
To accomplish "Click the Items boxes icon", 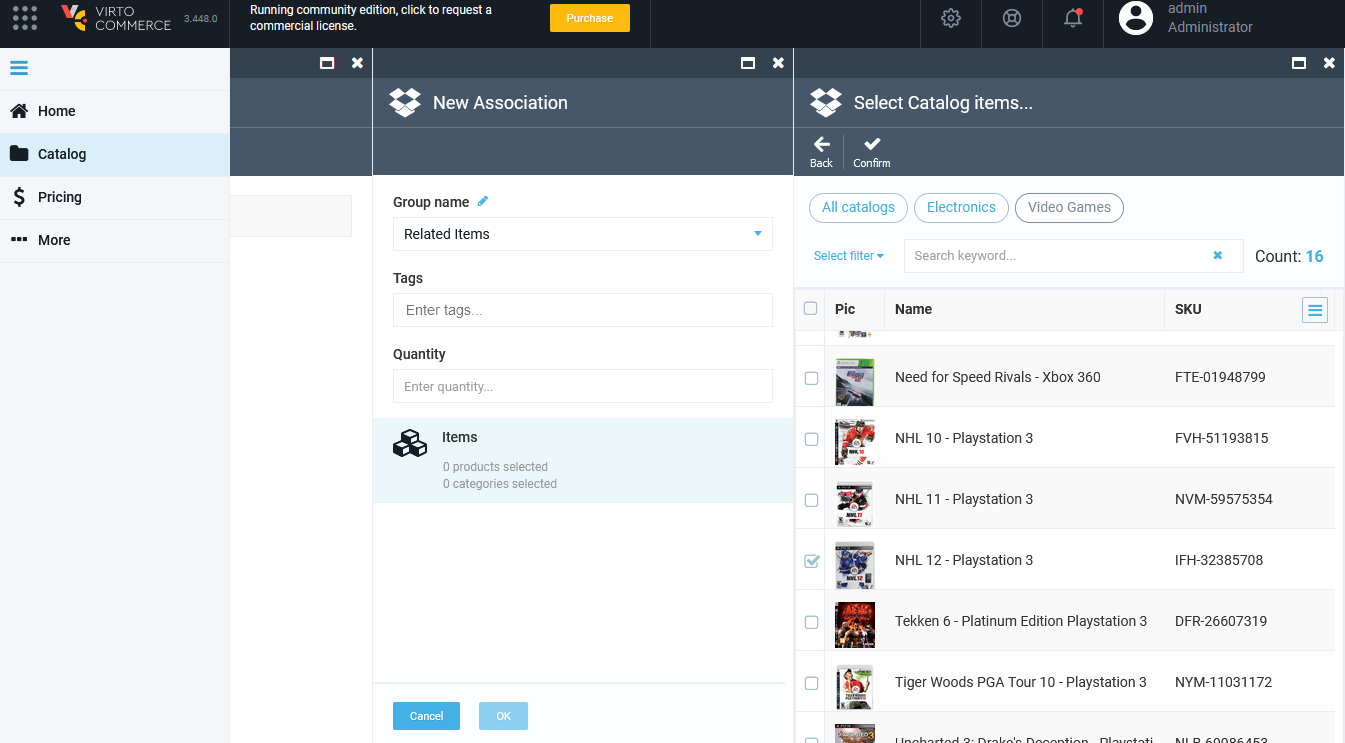I will [x=409, y=443].
